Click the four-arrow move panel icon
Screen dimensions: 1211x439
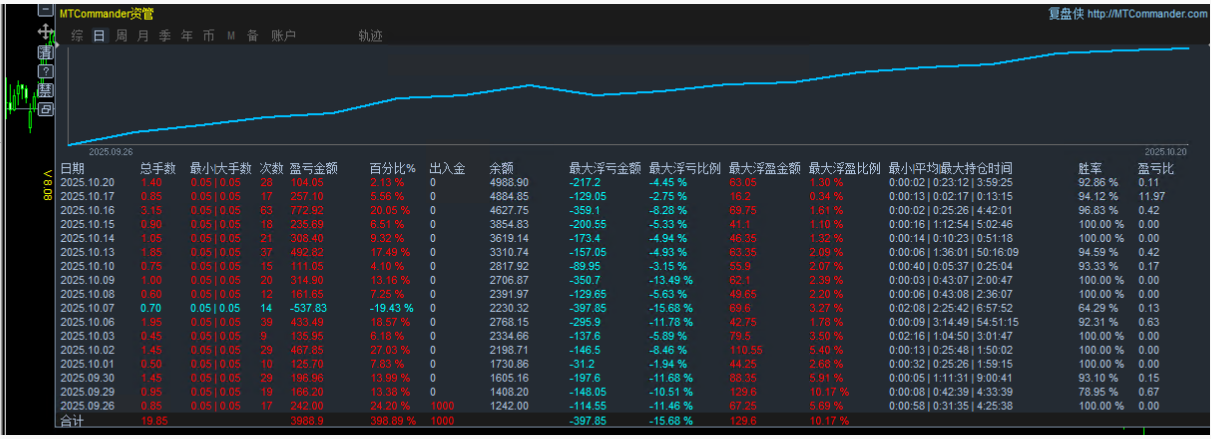[45, 31]
